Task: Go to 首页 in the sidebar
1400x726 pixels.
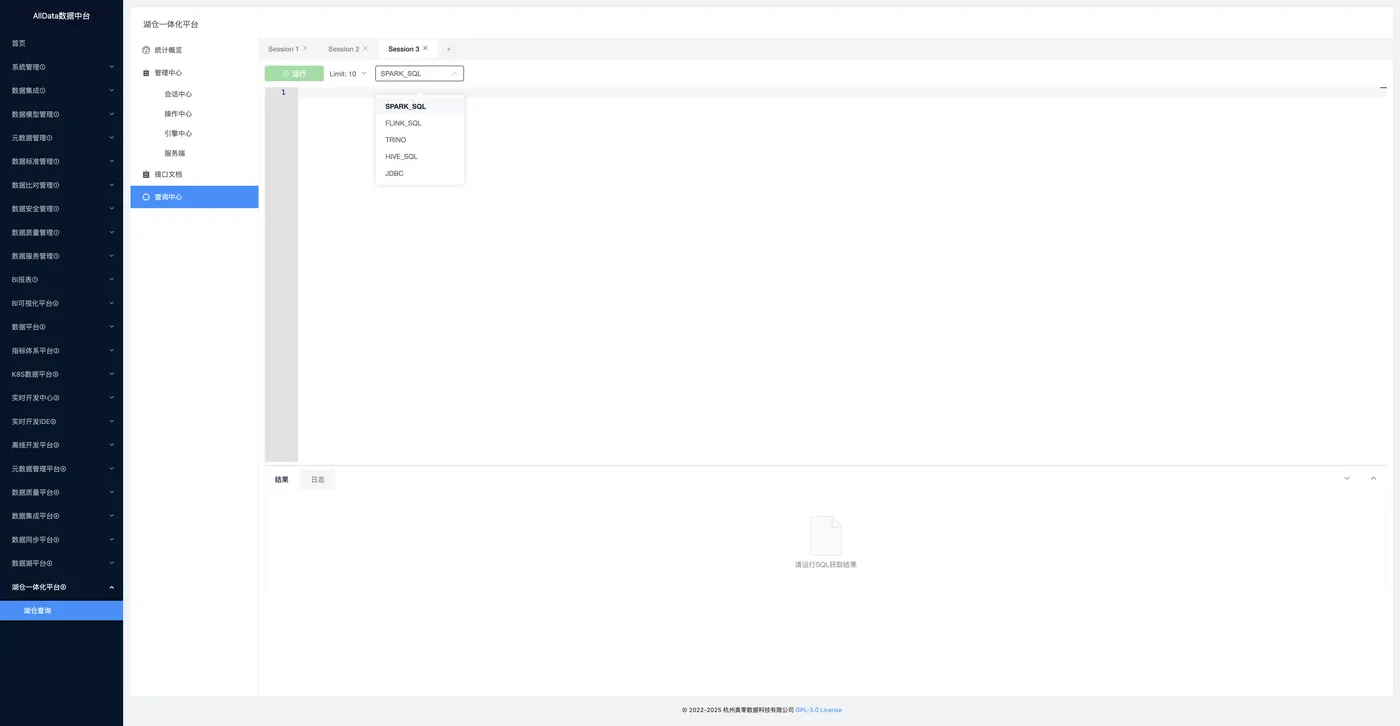Action: 61,44
